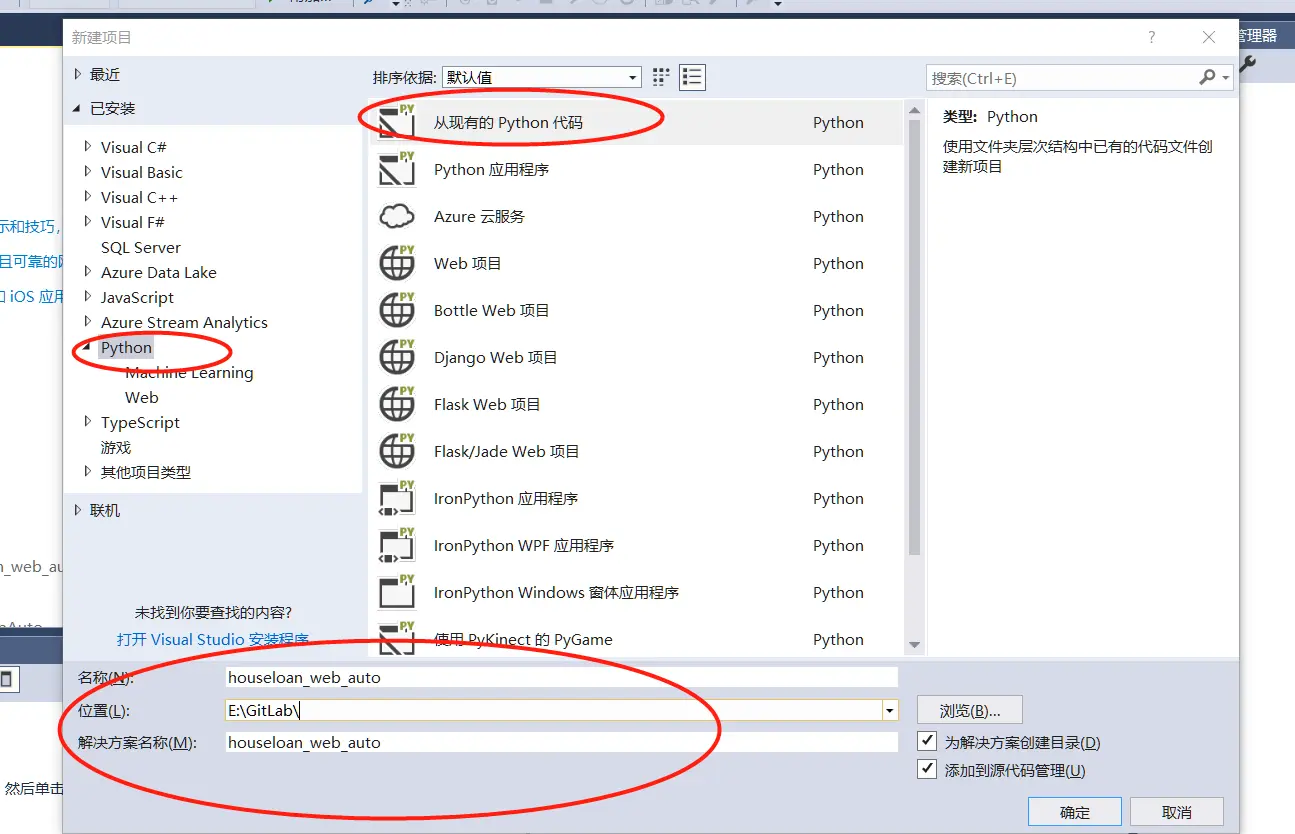Select Machine Learning under Python

(x=189, y=372)
